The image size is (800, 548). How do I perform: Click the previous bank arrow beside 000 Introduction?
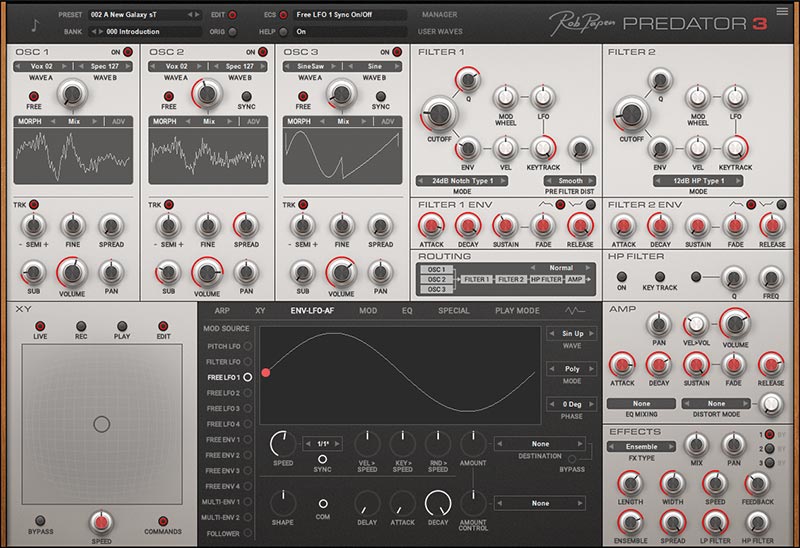click(94, 32)
